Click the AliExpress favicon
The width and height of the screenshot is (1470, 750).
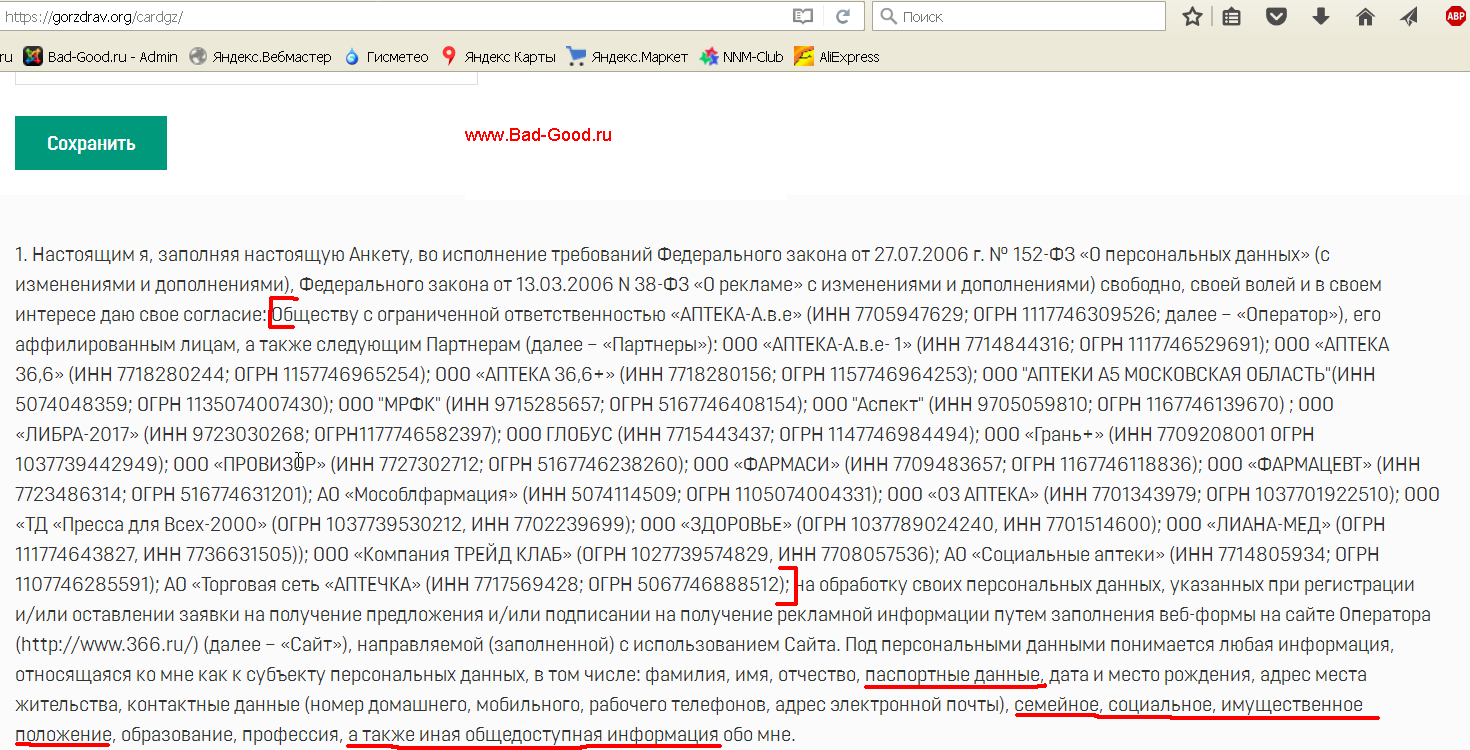coord(803,57)
